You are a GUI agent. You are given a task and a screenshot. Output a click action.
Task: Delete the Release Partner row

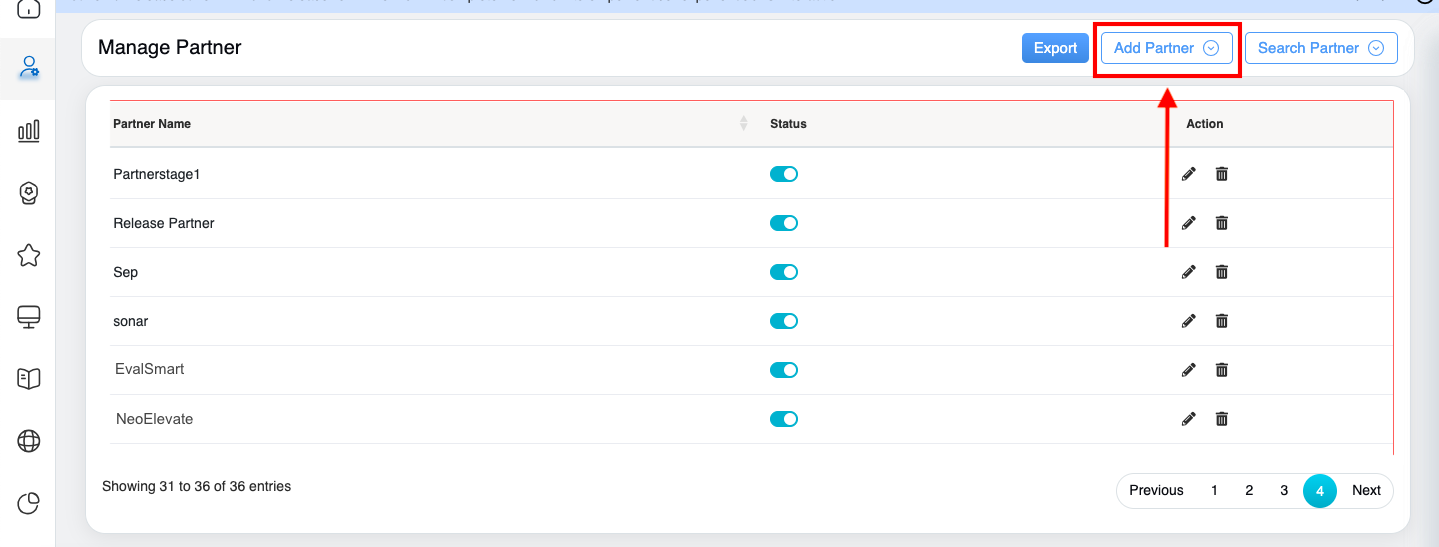pos(1221,223)
